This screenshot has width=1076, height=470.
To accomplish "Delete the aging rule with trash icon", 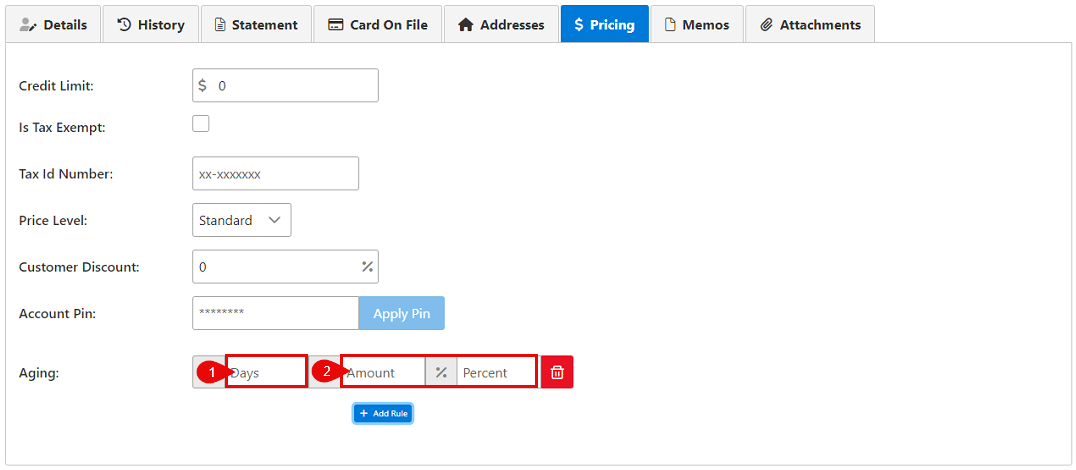I will pos(557,372).
